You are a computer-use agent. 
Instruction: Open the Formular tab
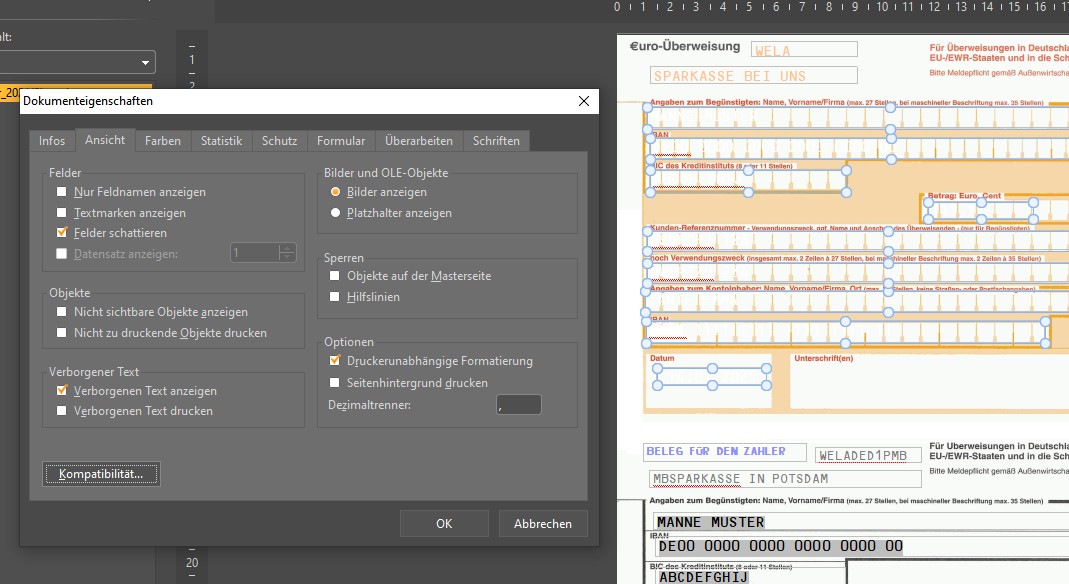[341, 140]
